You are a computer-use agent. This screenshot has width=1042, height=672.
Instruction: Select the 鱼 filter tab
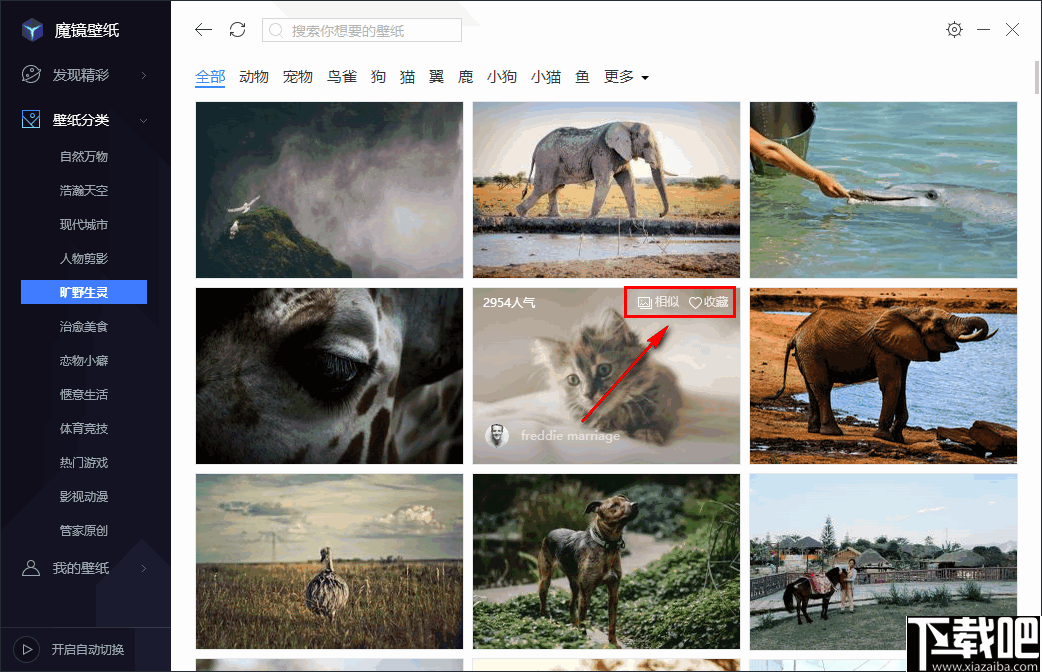[582, 77]
